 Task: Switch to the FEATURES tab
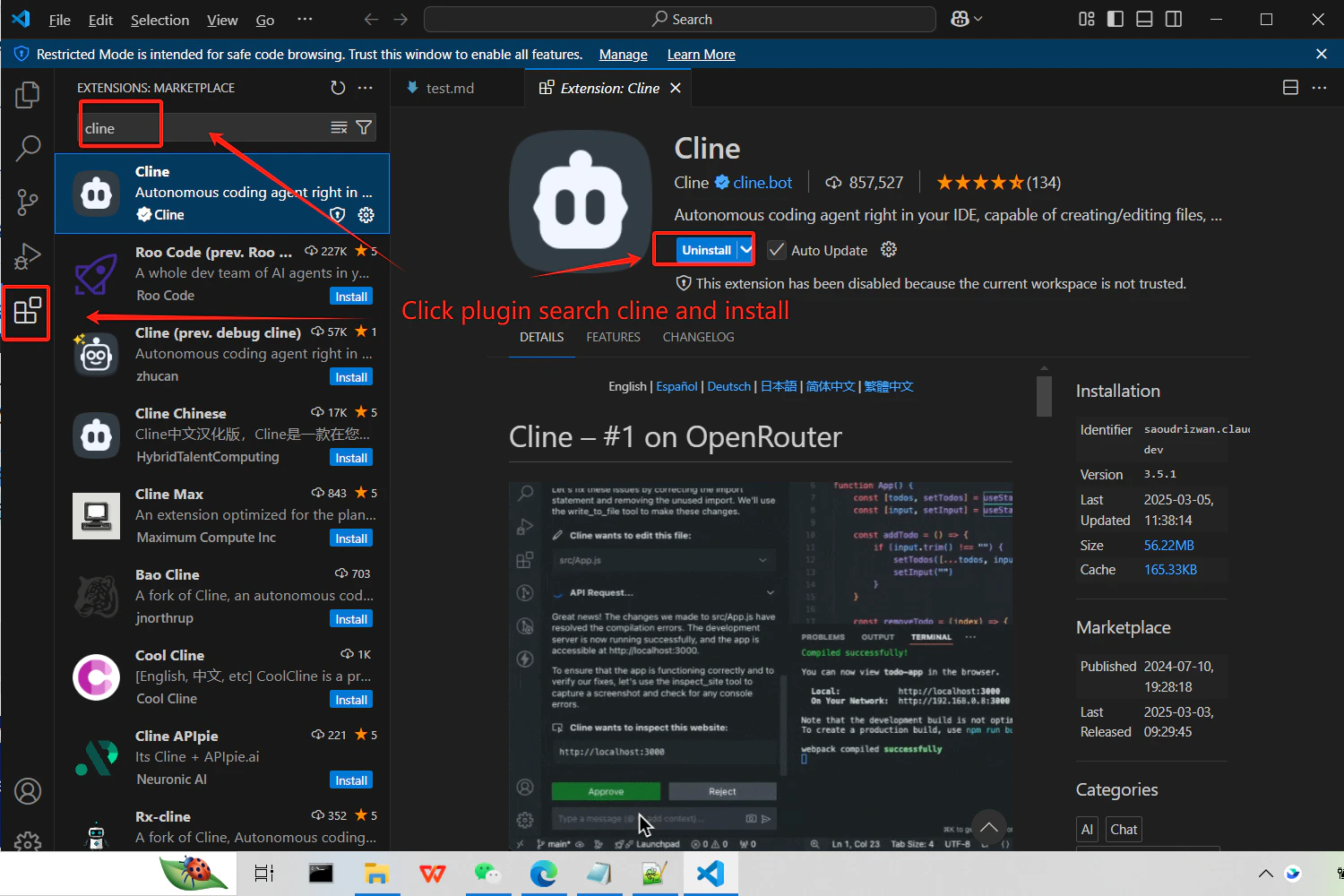(x=613, y=337)
